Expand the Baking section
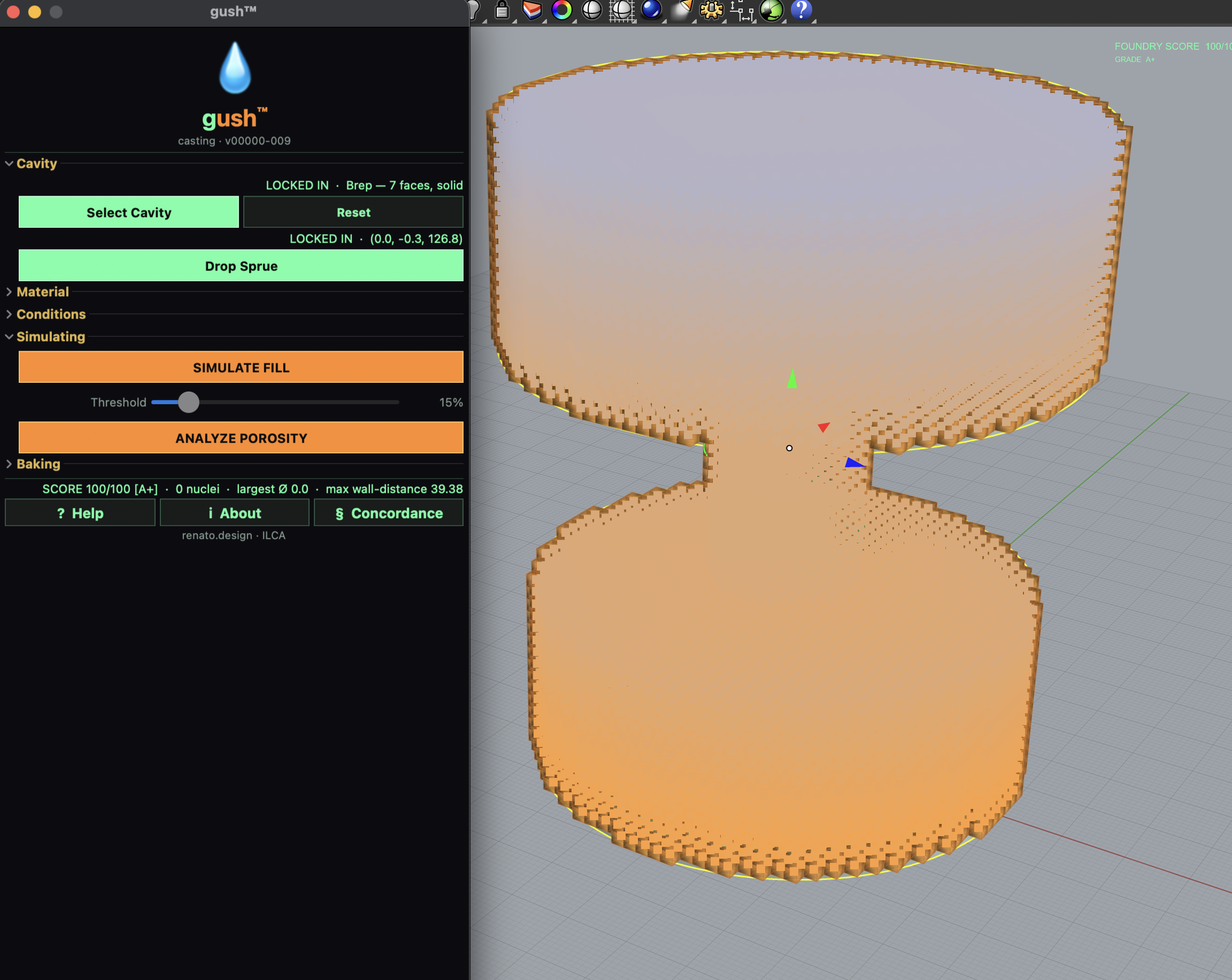1232x980 pixels. point(38,464)
